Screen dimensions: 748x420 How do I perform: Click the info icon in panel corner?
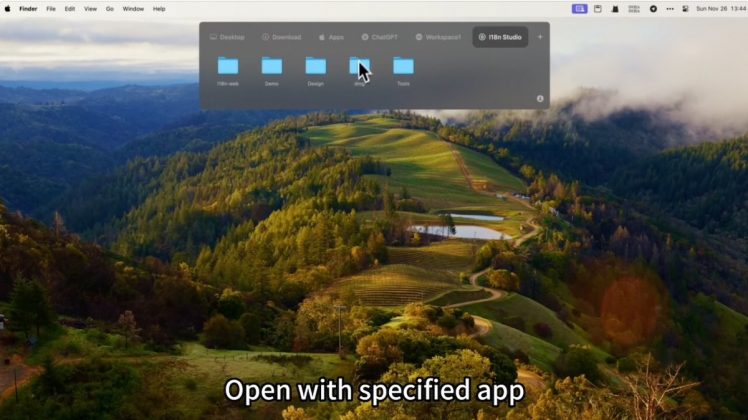540,98
